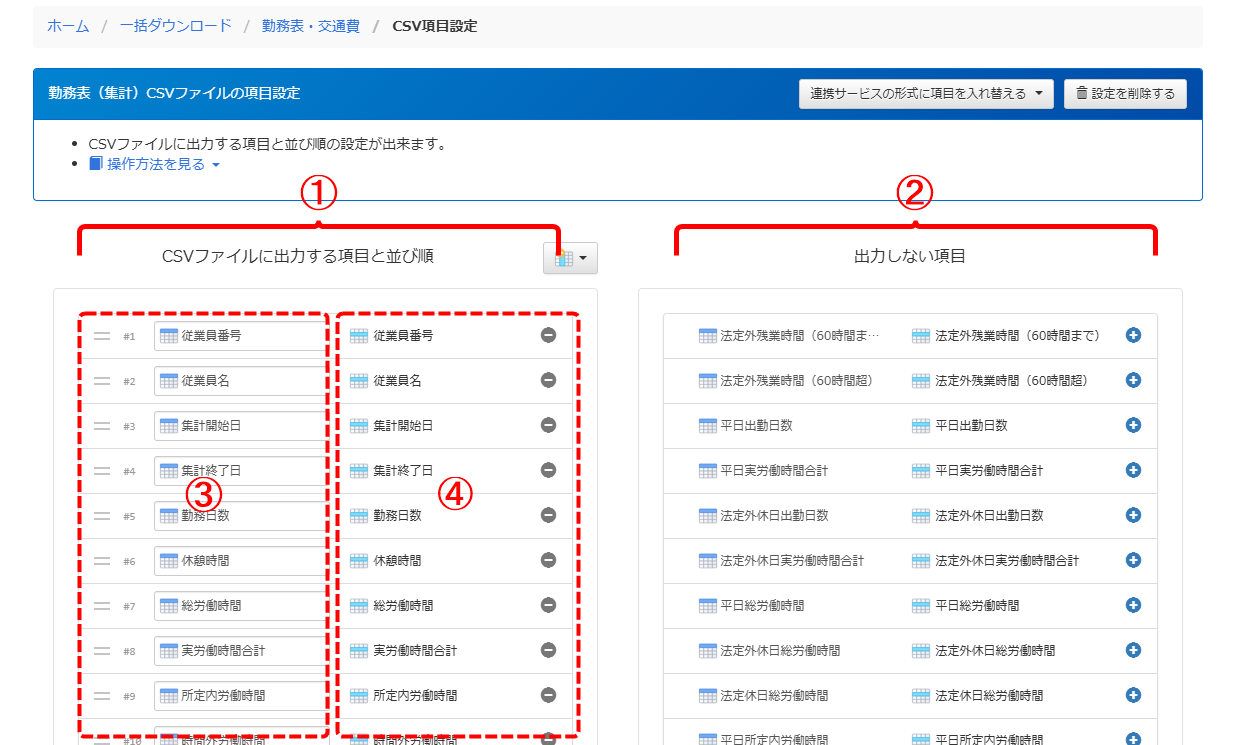
Task: Open 連携サービスの形式に項目を入れ替える dropdown
Action: point(926,94)
